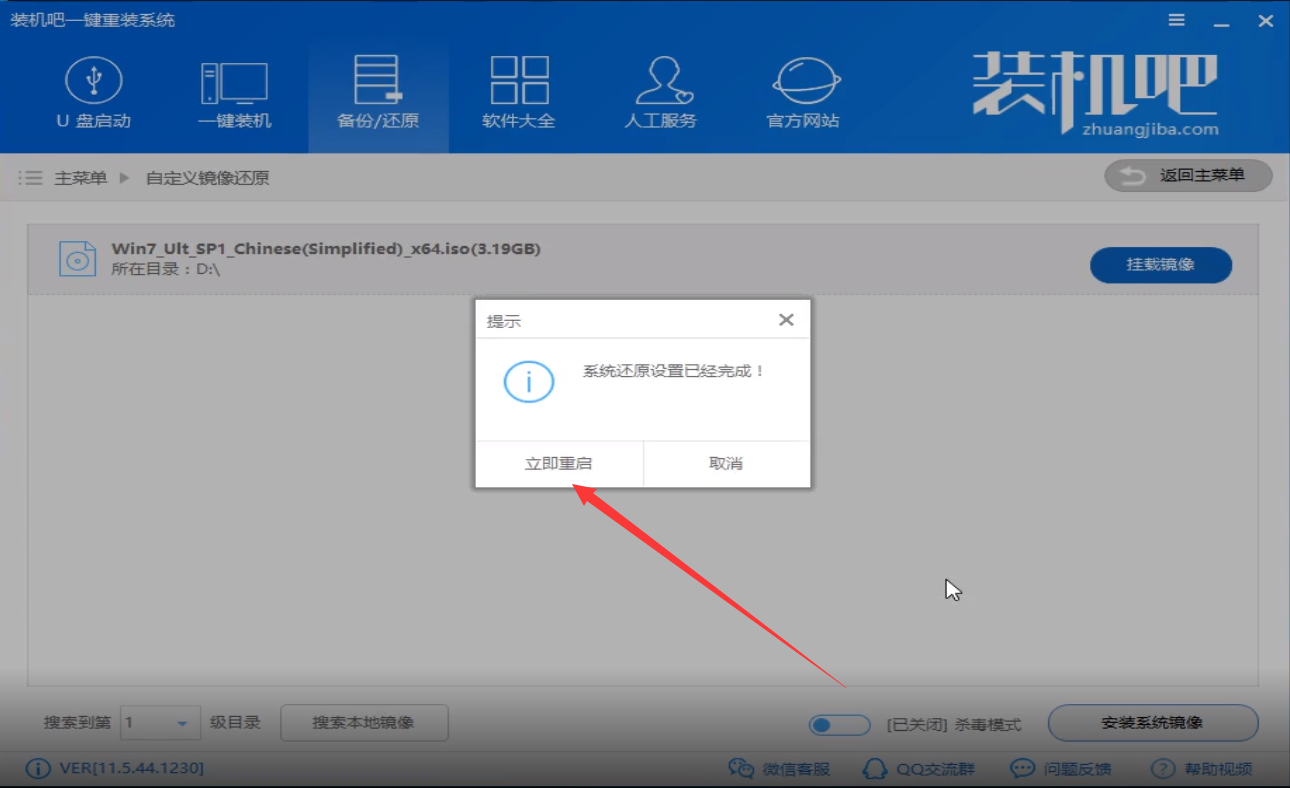The height and width of the screenshot is (788, 1290).
Task: Enable 杀毒模式 with the toggle switch
Action: 838,722
